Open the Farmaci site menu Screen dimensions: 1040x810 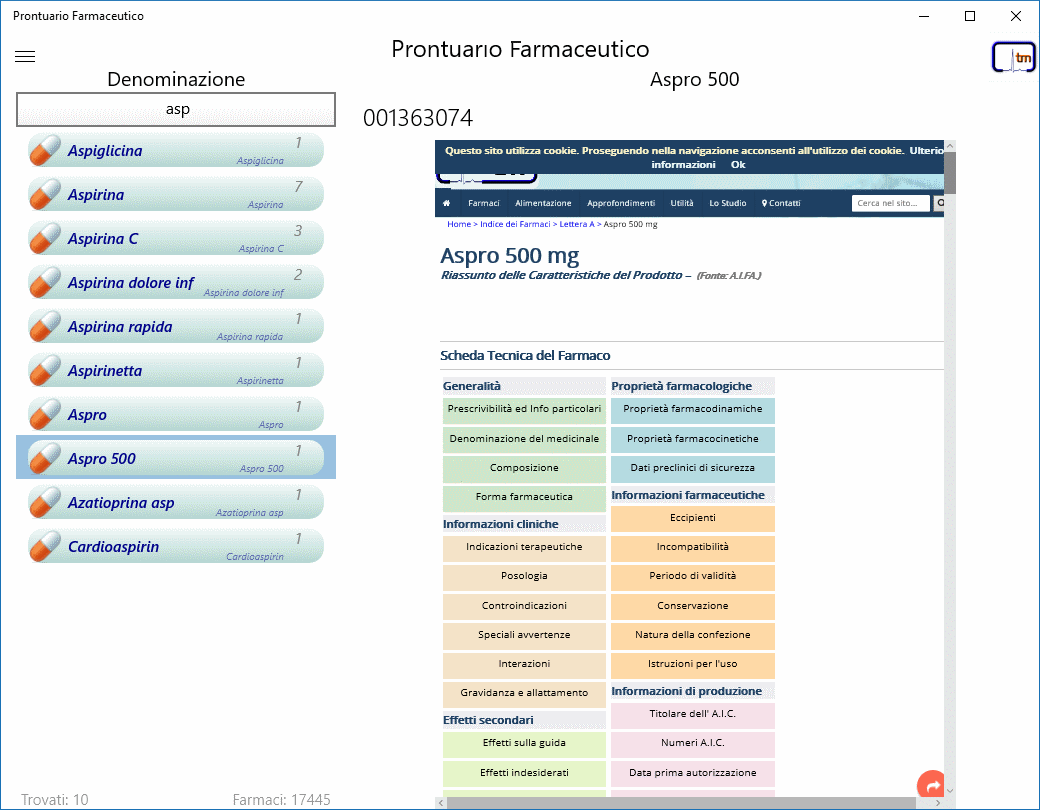point(484,203)
